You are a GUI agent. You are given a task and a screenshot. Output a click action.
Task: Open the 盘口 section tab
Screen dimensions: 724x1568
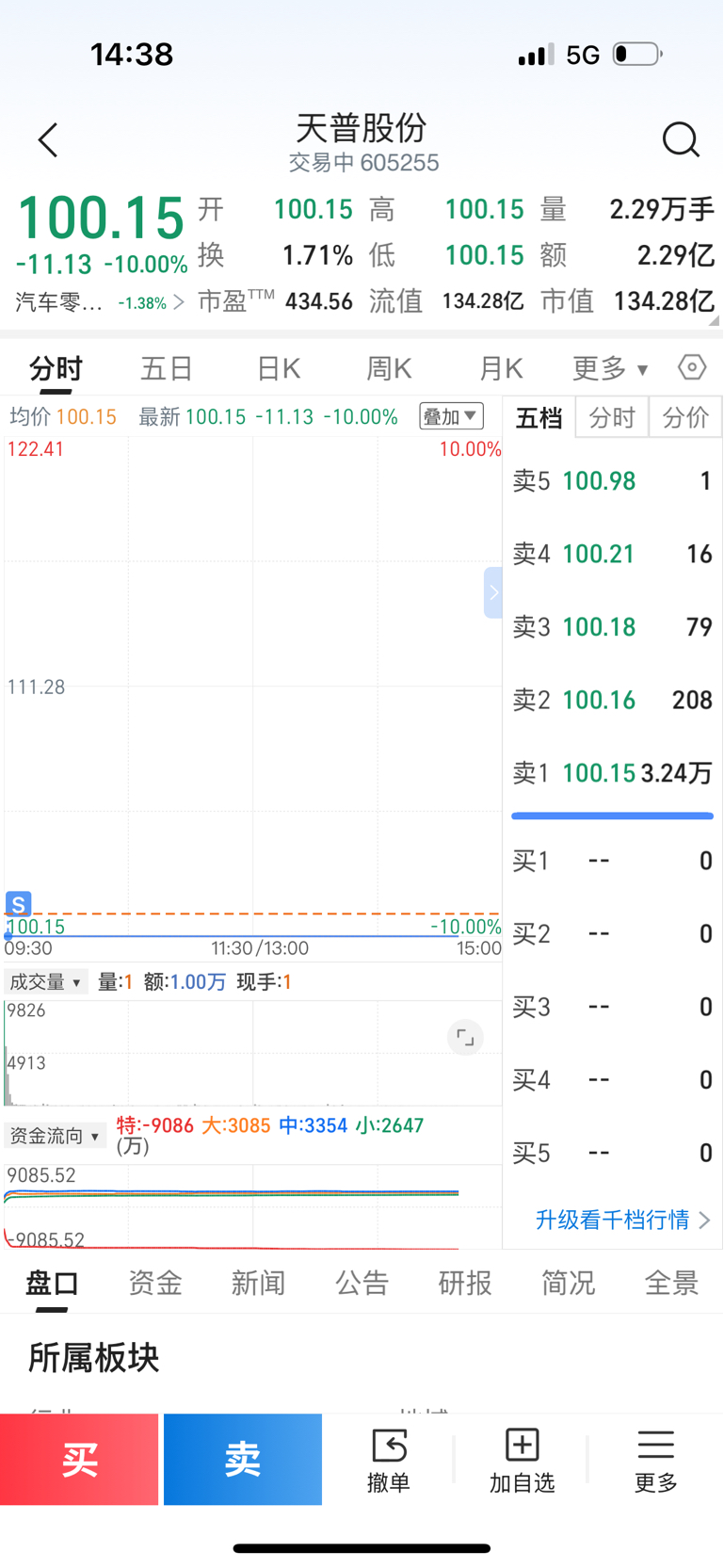[x=52, y=1283]
